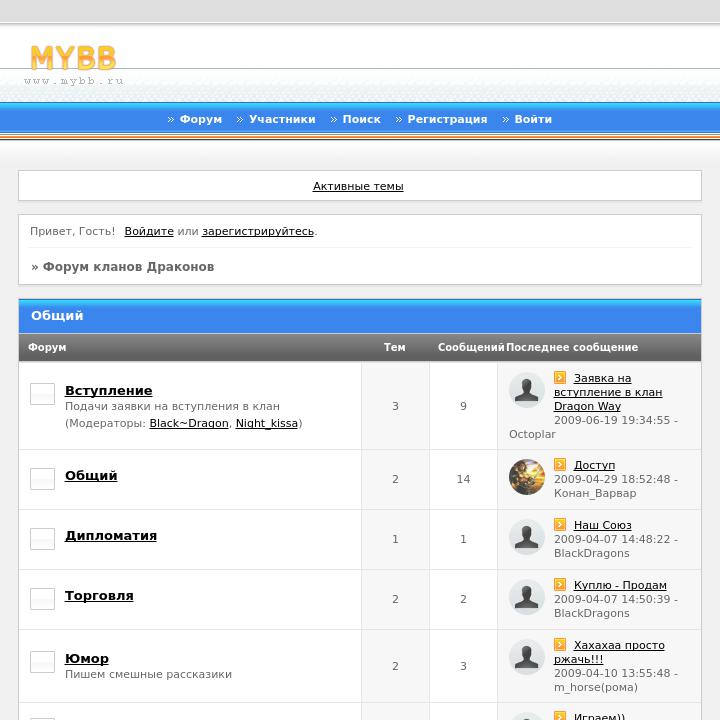Image resolution: width=720 pixels, height=720 pixels.
Task: Click orange arrow icon beside Куплю - Продам
Action: (x=560, y=584)
